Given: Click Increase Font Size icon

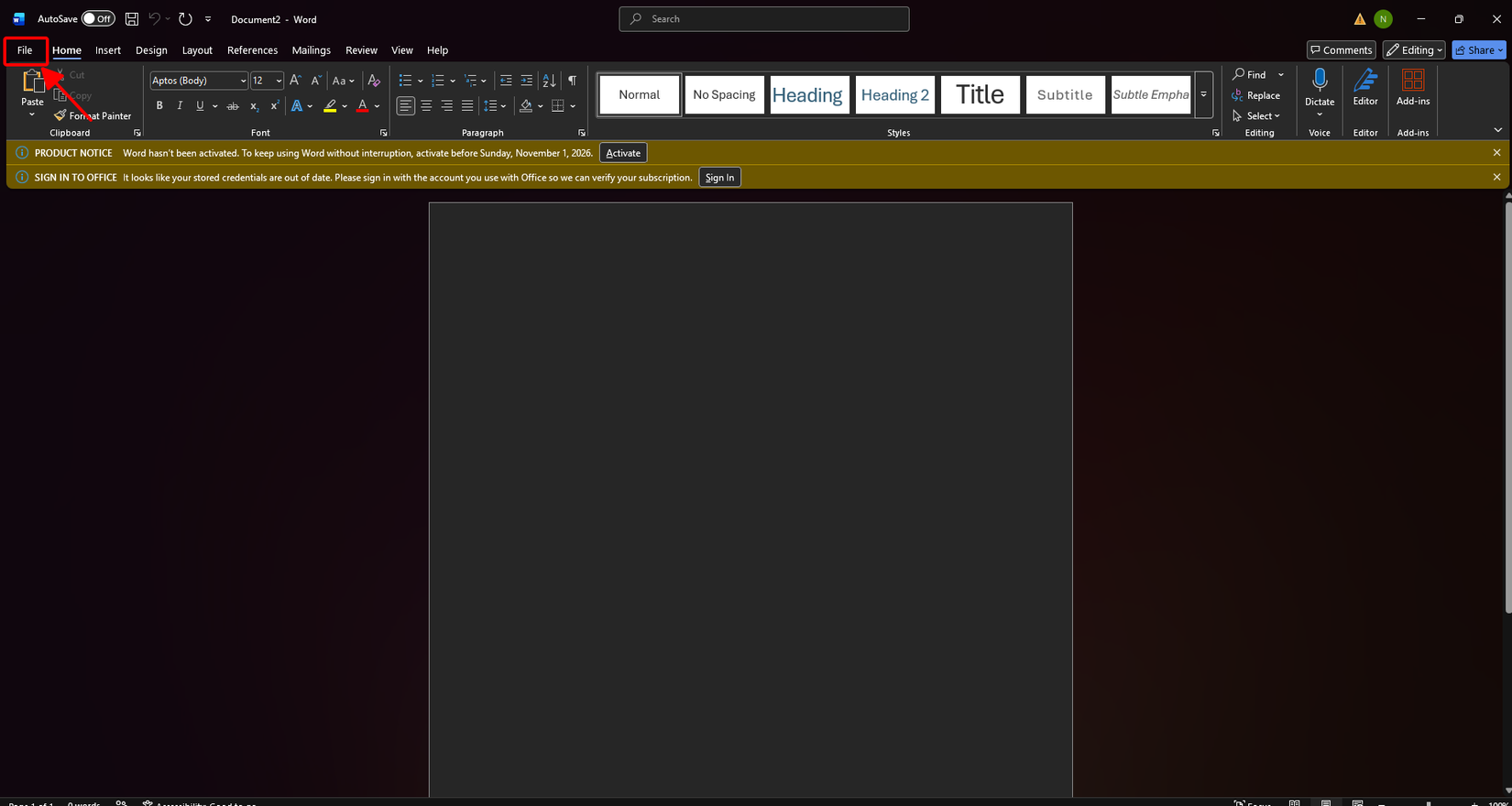Looking at the screenshot, I should point(295,81).
